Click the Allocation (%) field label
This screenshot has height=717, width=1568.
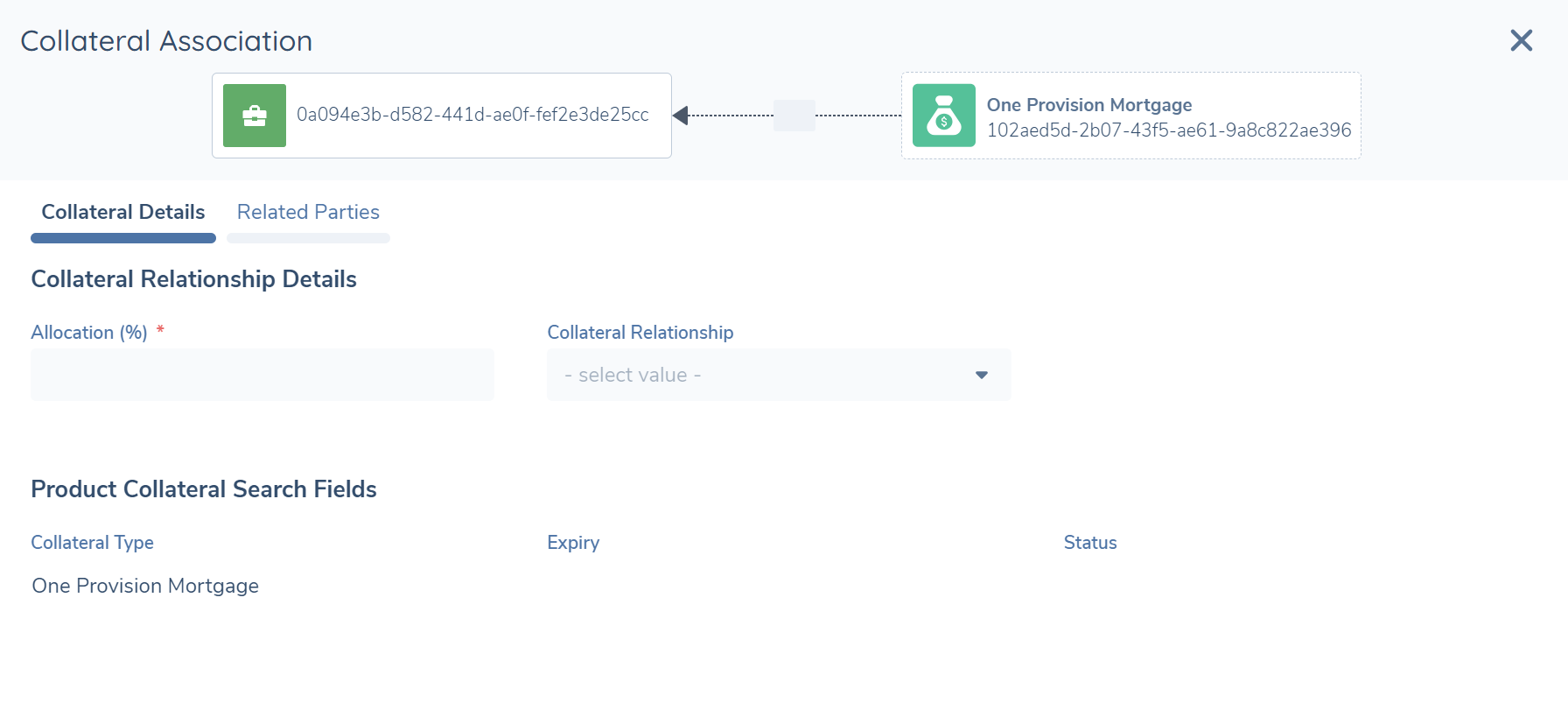[x=89, y=333]
